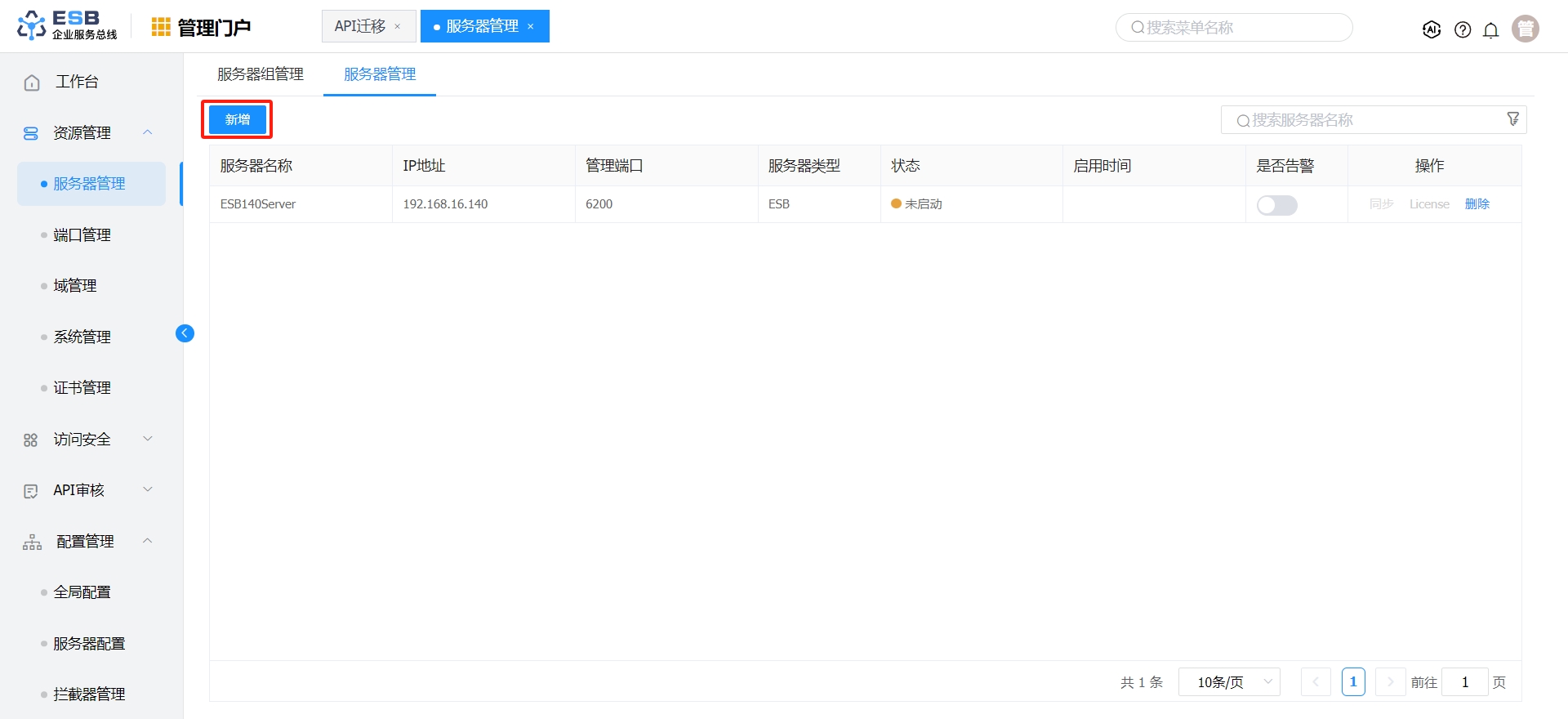The width and height of the screenshot is (1568, 719).
Task: Click 删除 link for ESB140Server
Action: 1477,204
